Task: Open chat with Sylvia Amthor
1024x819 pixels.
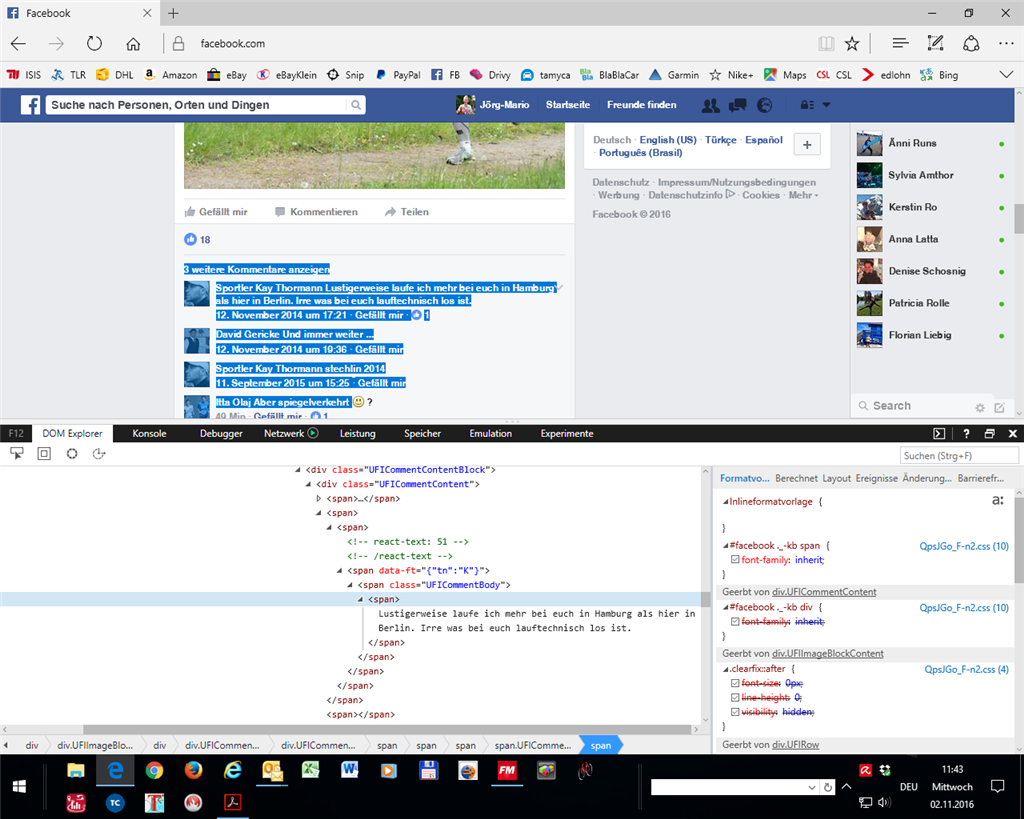Action: pos(931,175)
